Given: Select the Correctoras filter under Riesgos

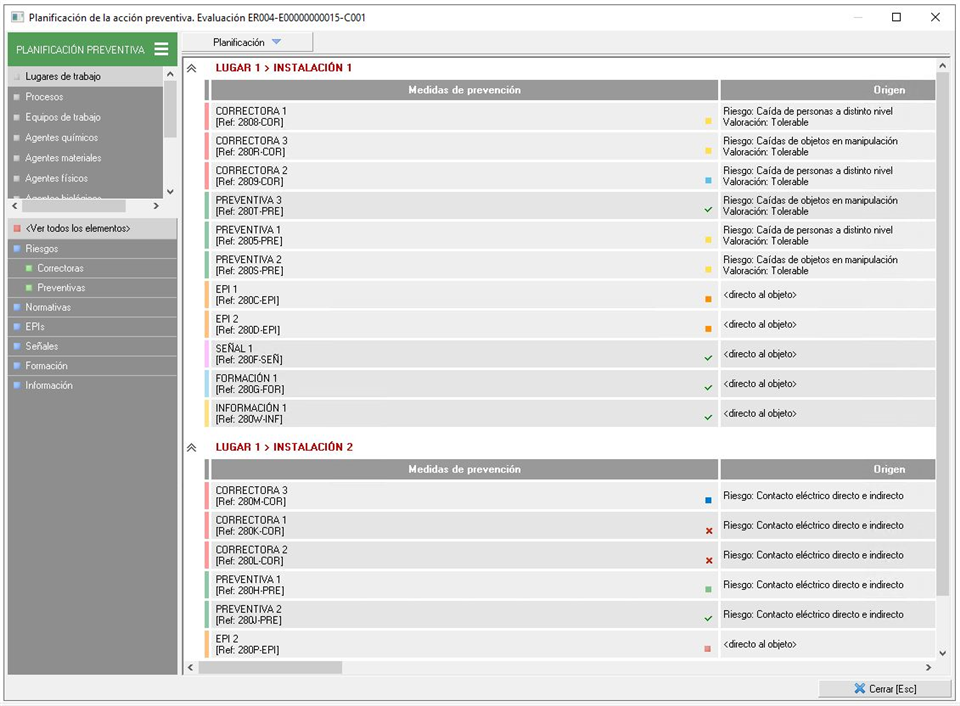Looking at the screenshot, I should pyautogui.click(x=60, y=268).
